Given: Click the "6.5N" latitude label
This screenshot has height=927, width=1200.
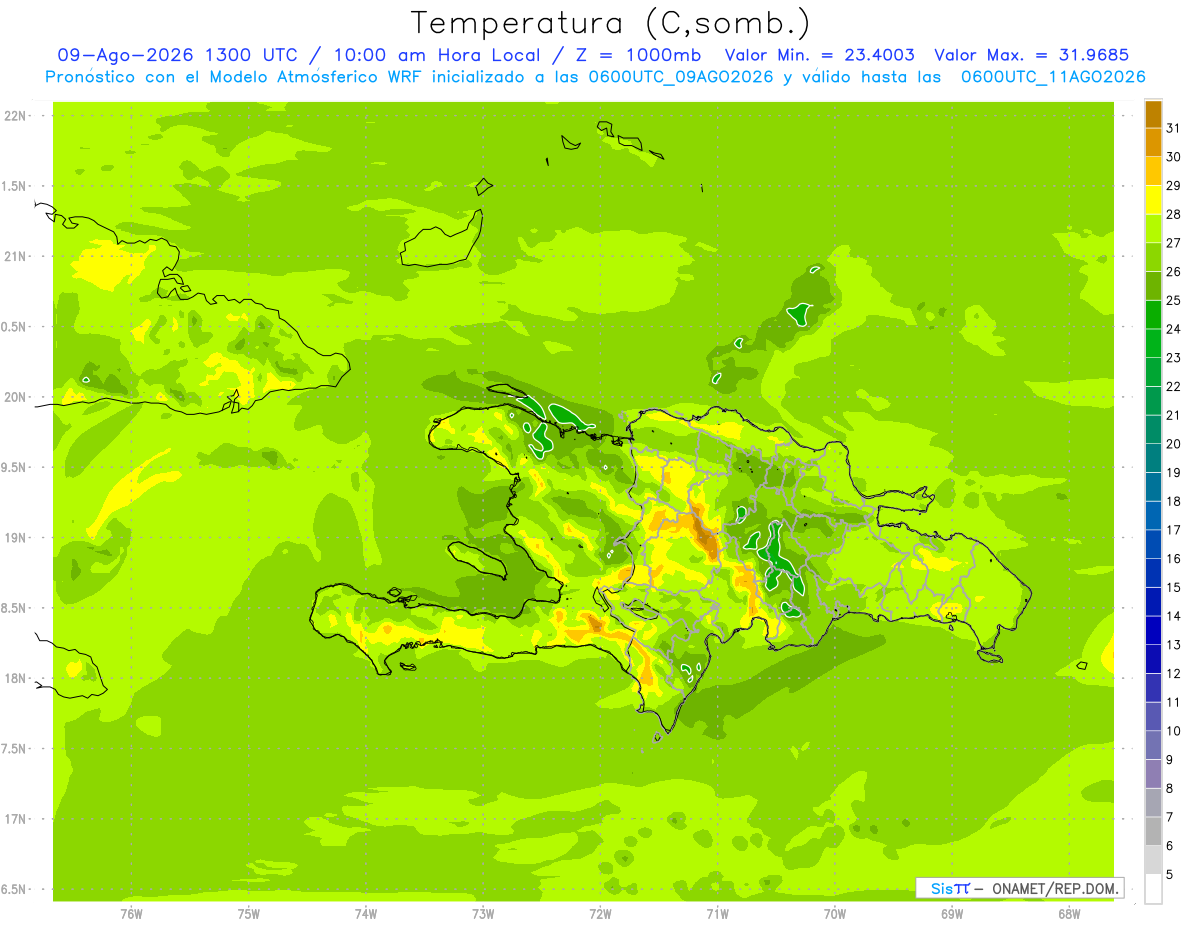Looking at the screenshot, I should coord(14,889).
